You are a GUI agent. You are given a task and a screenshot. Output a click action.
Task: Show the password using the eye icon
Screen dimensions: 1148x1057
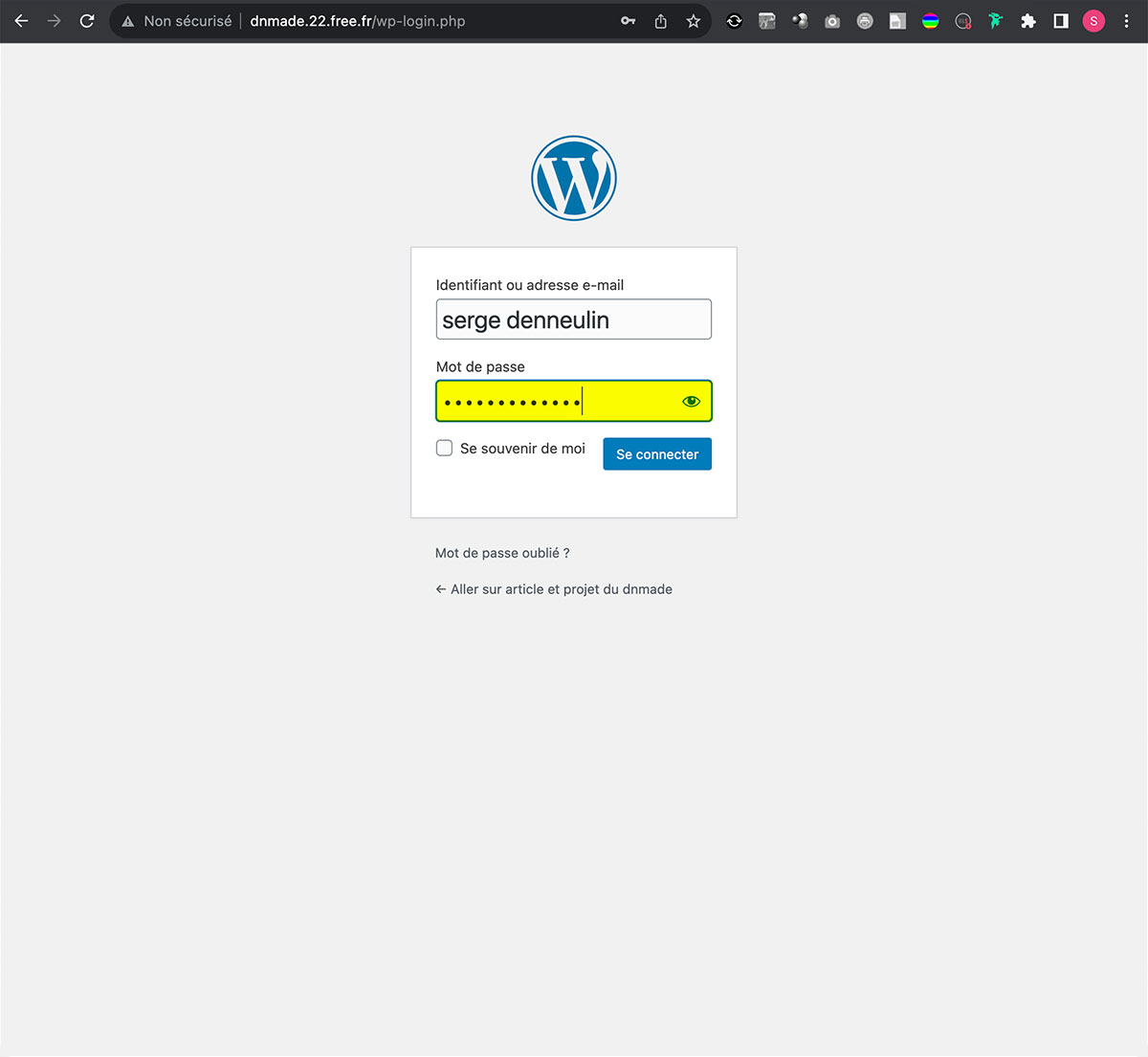point(691,402)
